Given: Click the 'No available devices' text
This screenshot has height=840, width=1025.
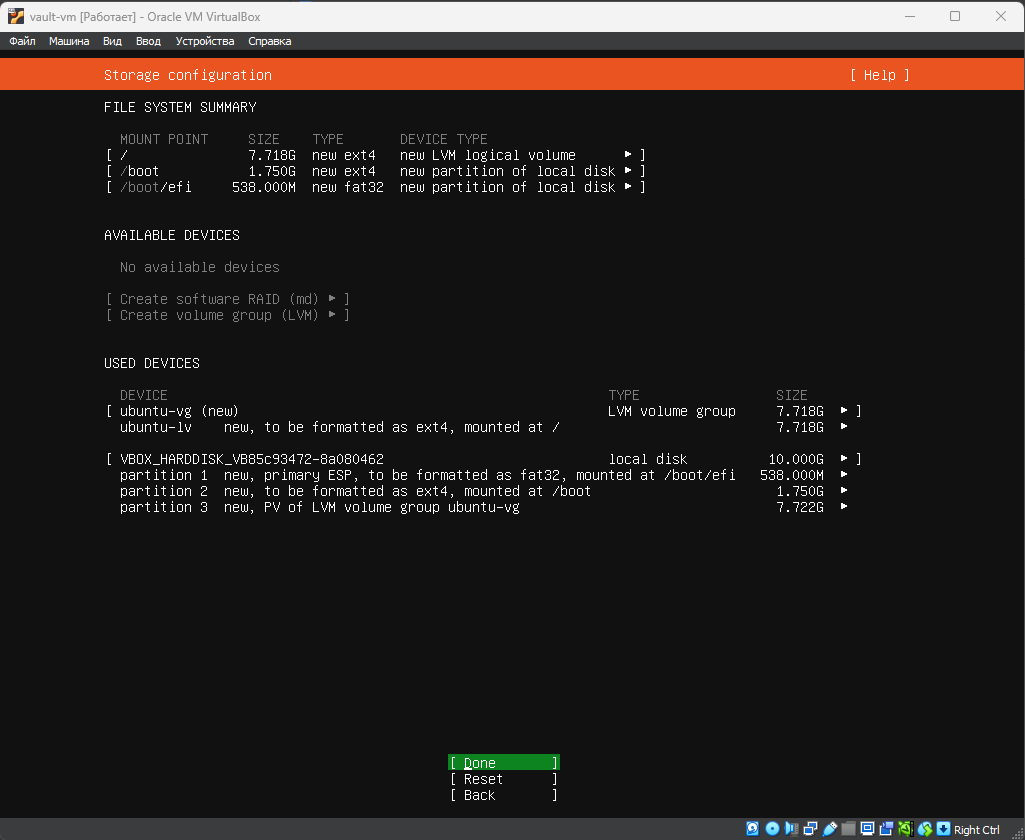Looking at the screenshot, I should [x=199, y=267].
